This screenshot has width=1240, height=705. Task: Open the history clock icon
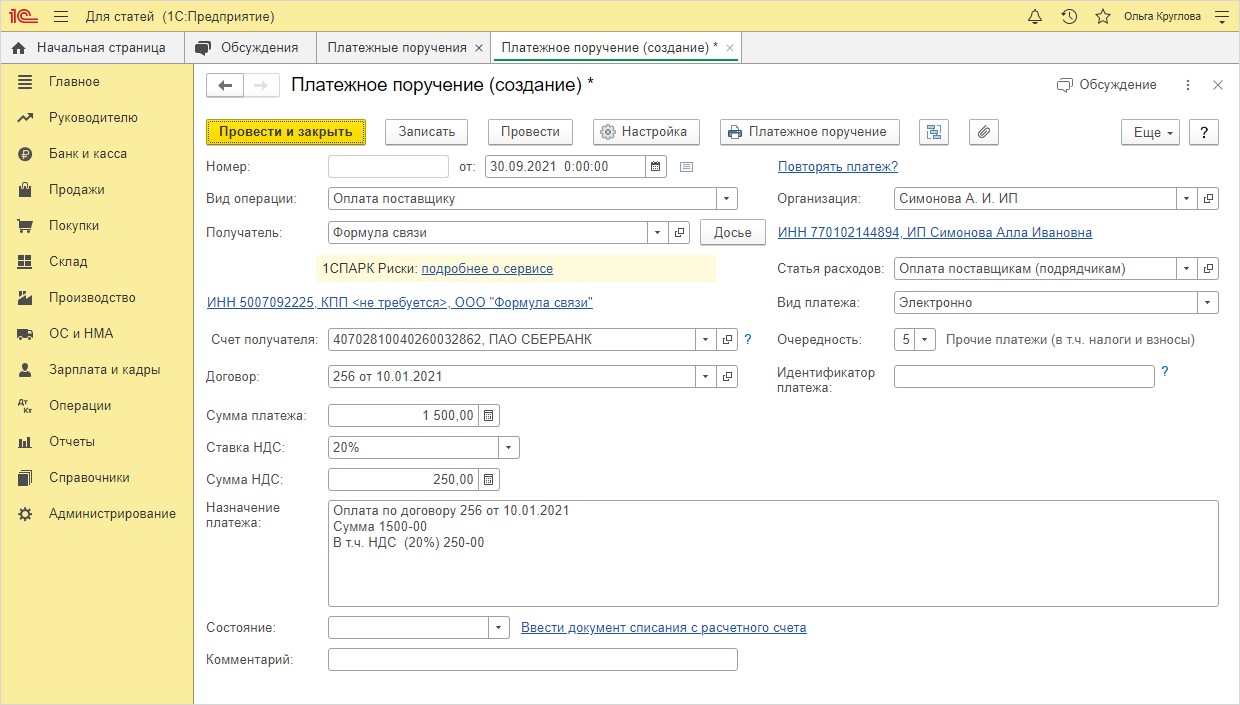(1069, 17)
